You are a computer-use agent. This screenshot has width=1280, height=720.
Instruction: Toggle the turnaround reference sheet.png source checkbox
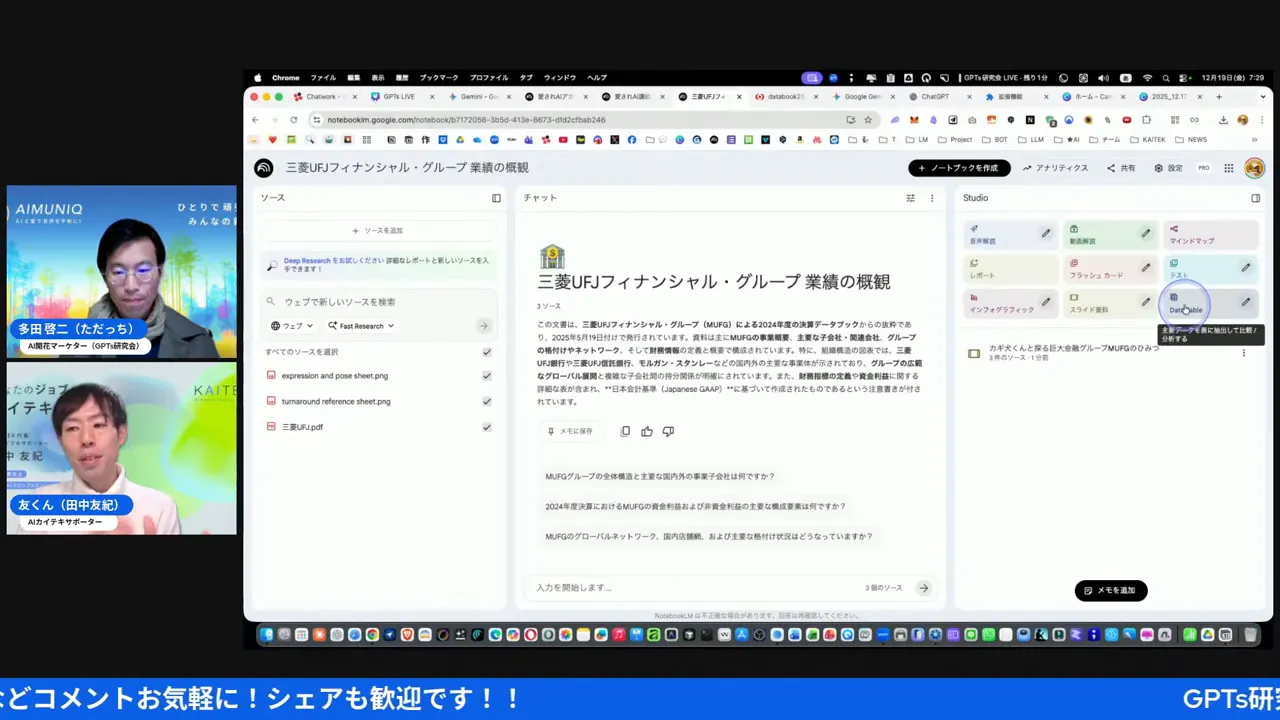(x=487, y=401)
